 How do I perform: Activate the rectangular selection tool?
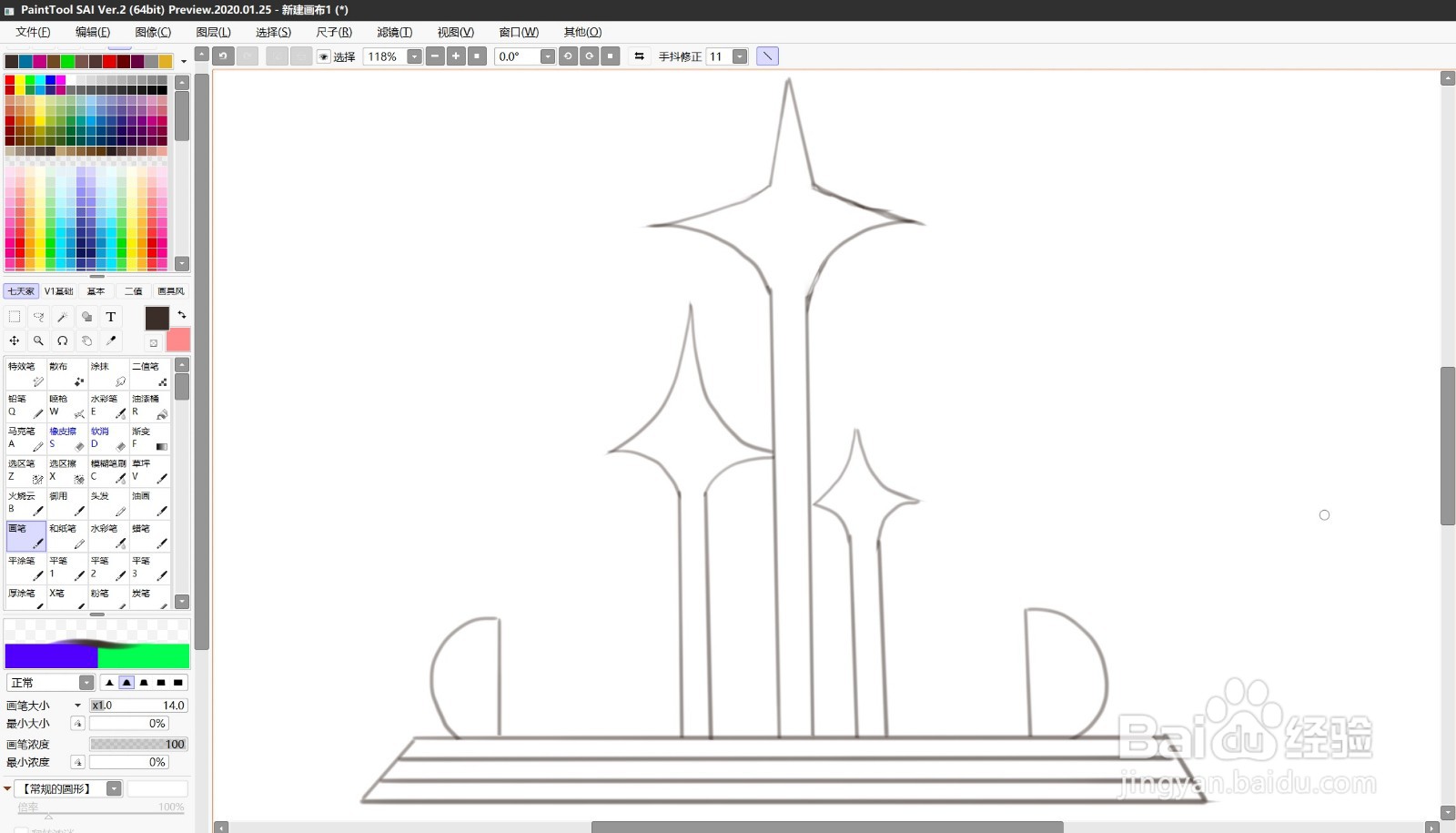pos(14,317)
